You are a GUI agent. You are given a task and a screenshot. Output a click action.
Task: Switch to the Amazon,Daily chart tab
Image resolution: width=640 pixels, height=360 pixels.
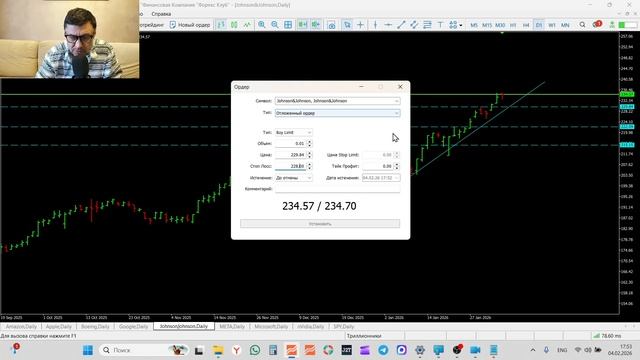pos(21,327)
